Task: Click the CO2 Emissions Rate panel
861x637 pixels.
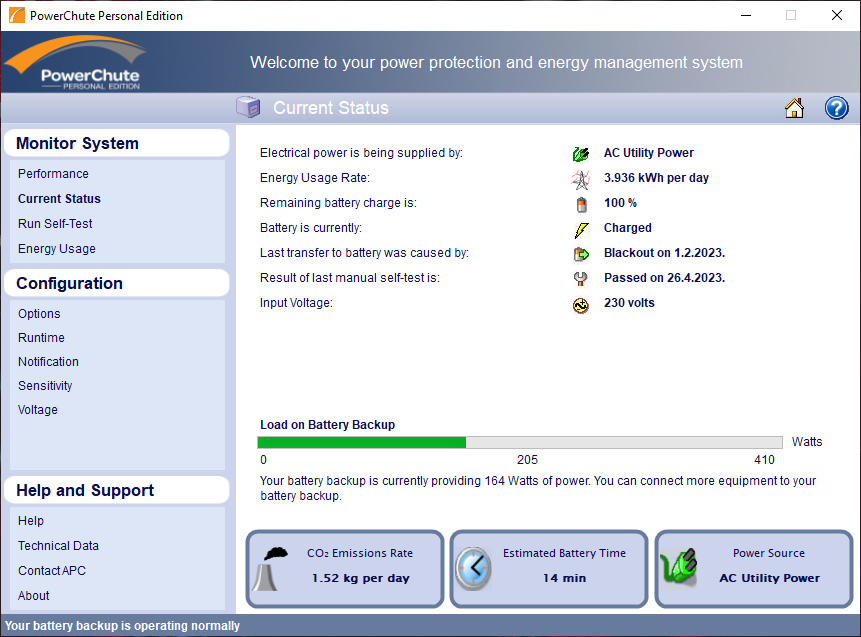Action: click(x=345, y=569)
